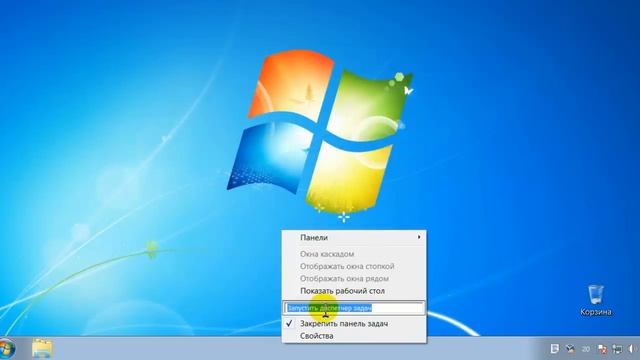640x360 pixels.
Task: Choose Отображать окна стопкой
Action: click(354, 266)
